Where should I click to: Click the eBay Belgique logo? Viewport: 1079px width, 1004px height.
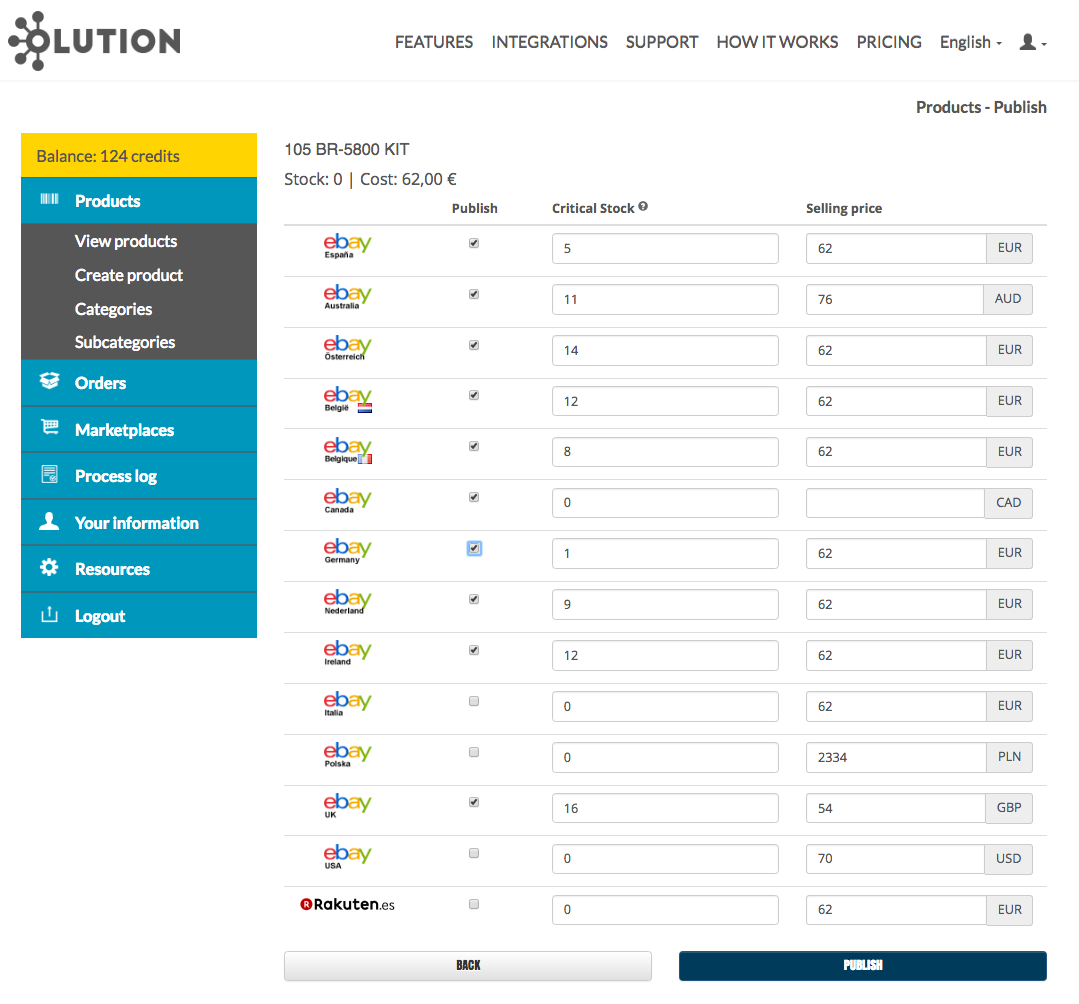click(348, 450)
